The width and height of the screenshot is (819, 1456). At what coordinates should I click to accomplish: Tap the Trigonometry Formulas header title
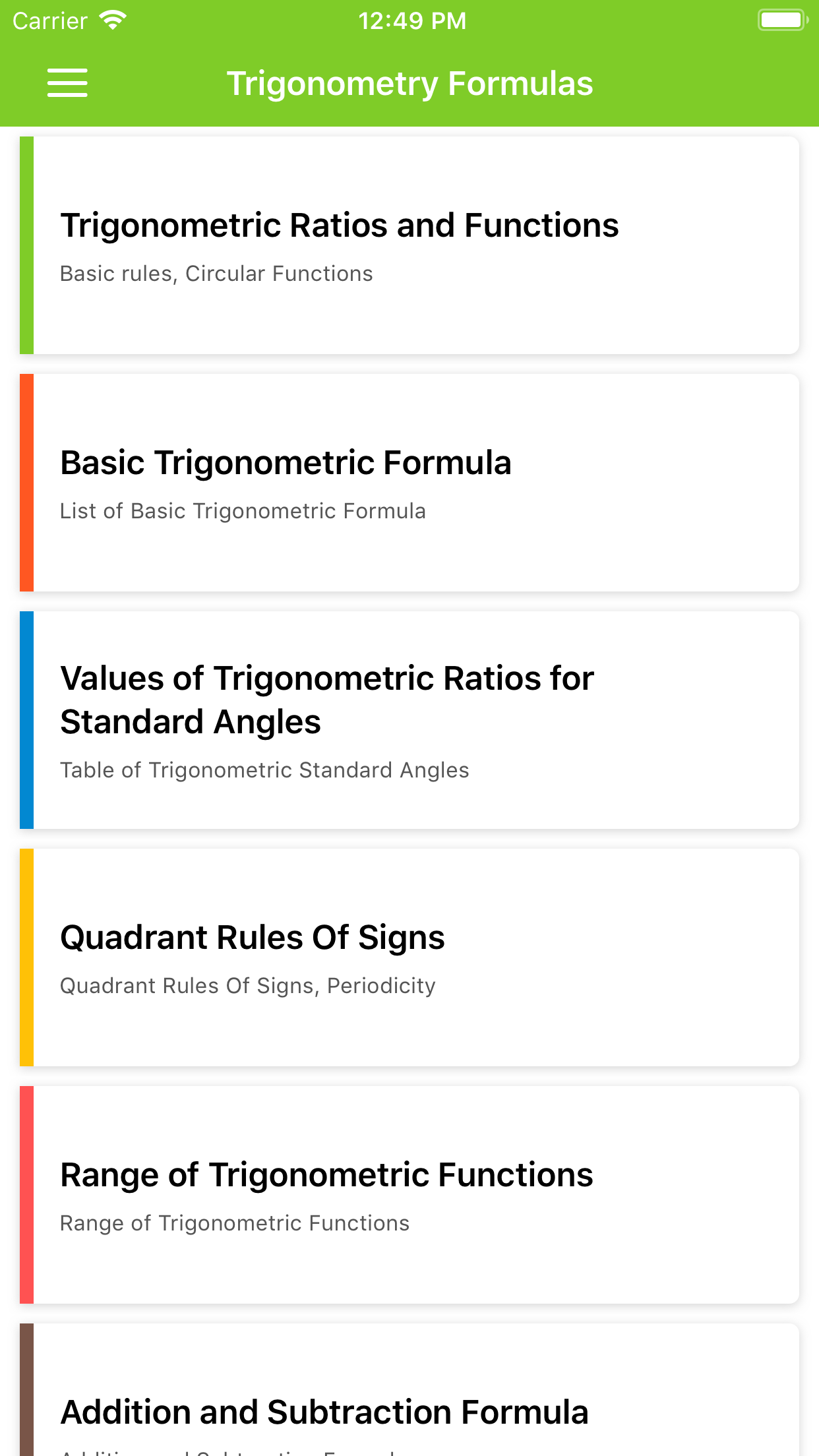(409, 84)
